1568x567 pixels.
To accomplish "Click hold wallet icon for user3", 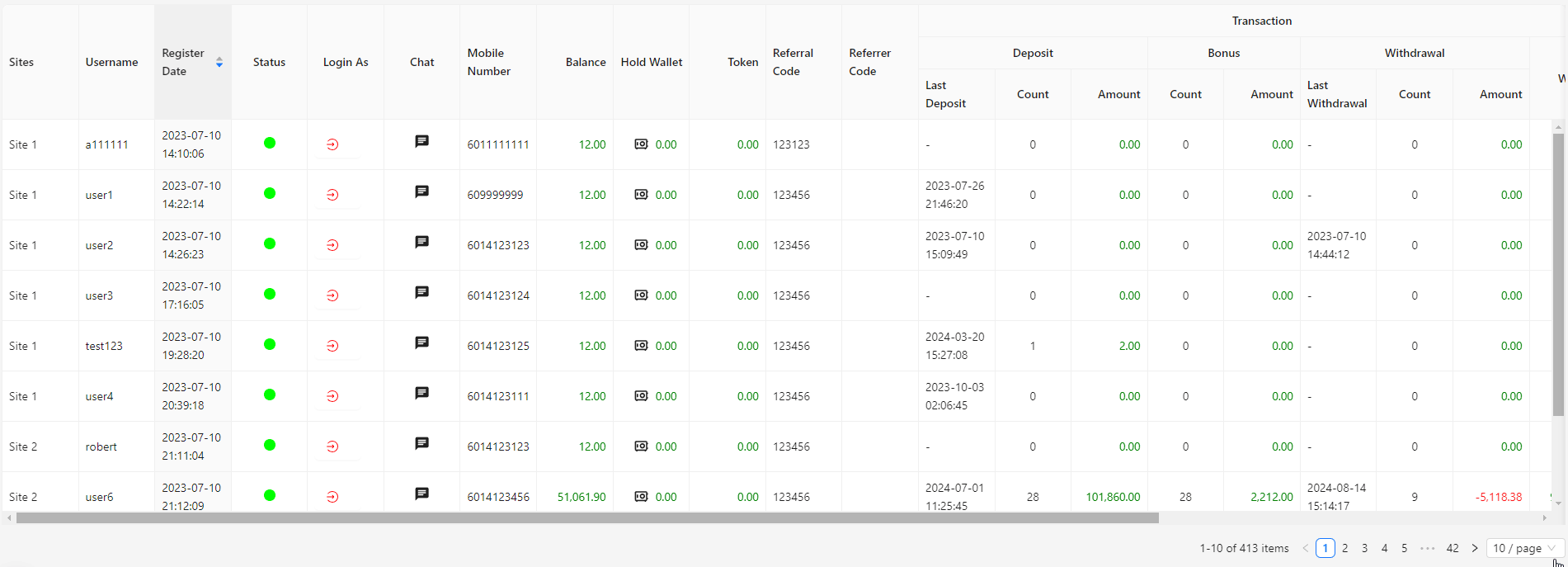I will 641,295.
